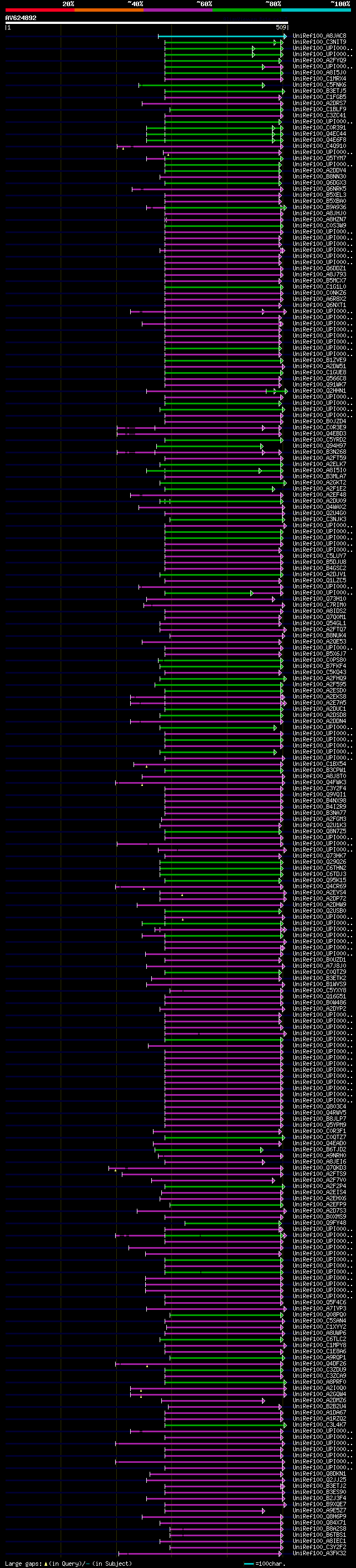Click the purple ~60% identity legend segment
Screen dimensions: 356x1568
click(x=179, y=10)
